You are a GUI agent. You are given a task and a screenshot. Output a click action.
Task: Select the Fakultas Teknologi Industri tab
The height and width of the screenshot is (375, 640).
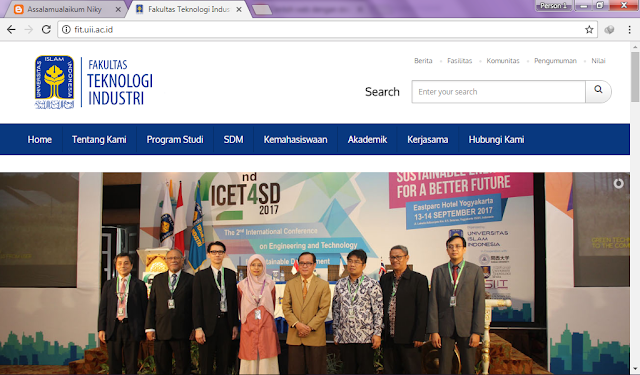click(x=188, y=9)
